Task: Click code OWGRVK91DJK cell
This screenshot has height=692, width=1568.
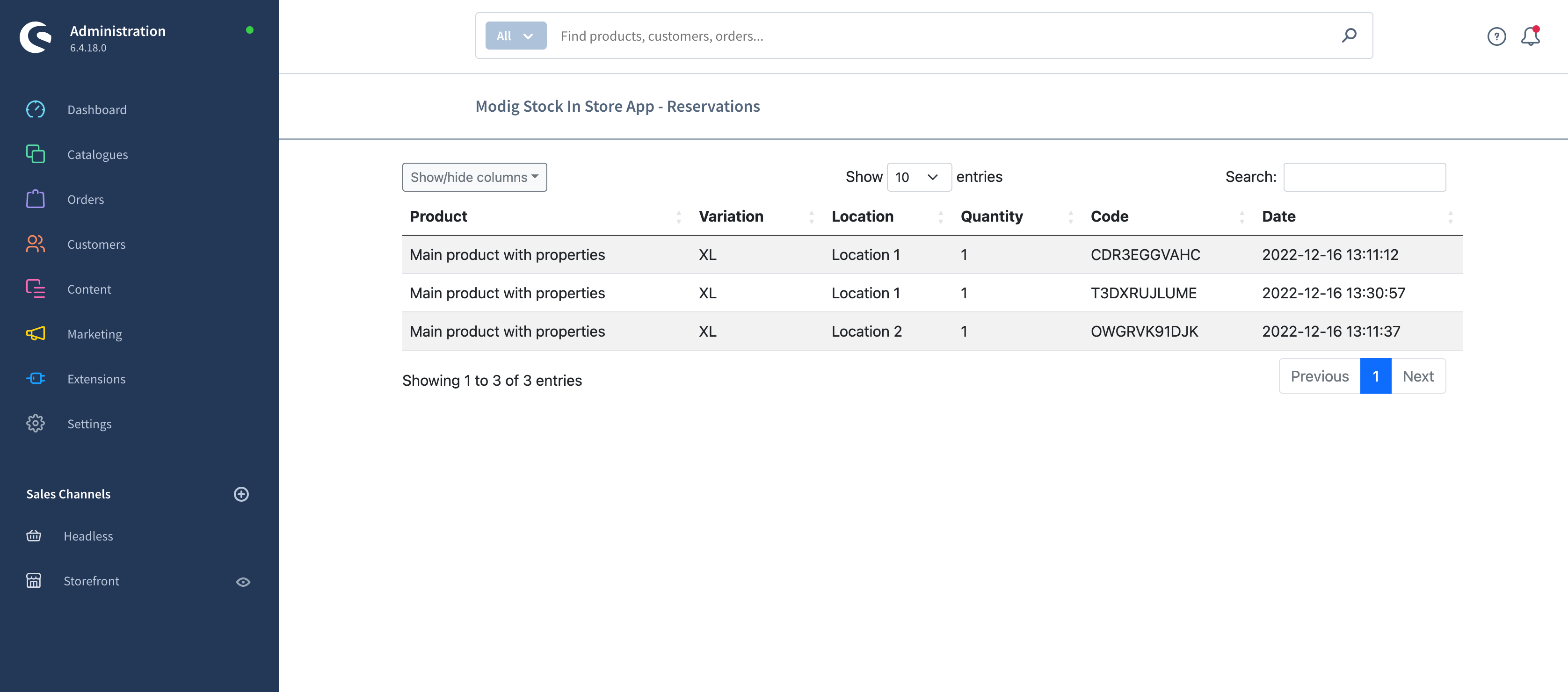Action: [x=1144, y=332]
